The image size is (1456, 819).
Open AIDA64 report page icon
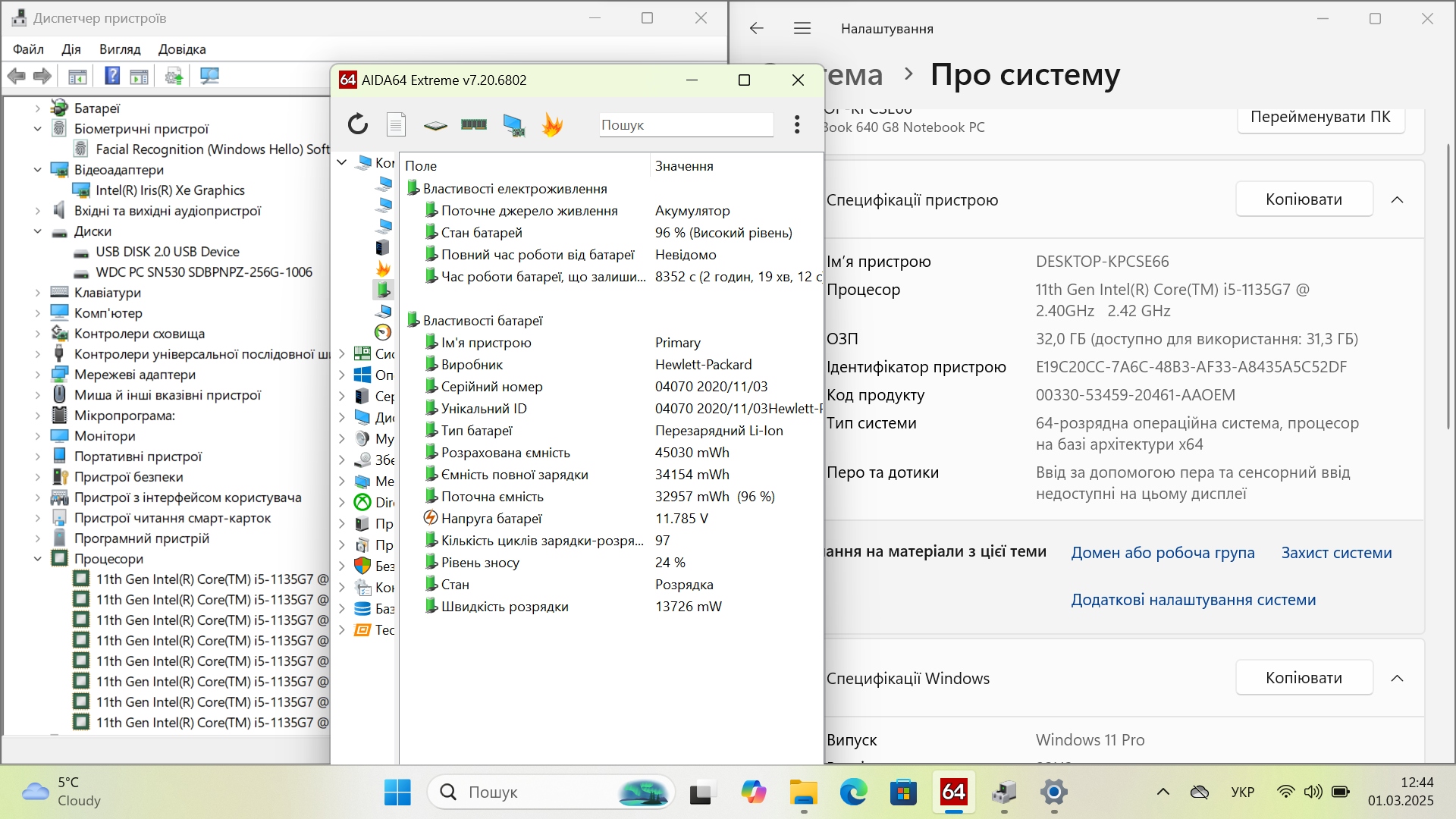pos(396,124)
